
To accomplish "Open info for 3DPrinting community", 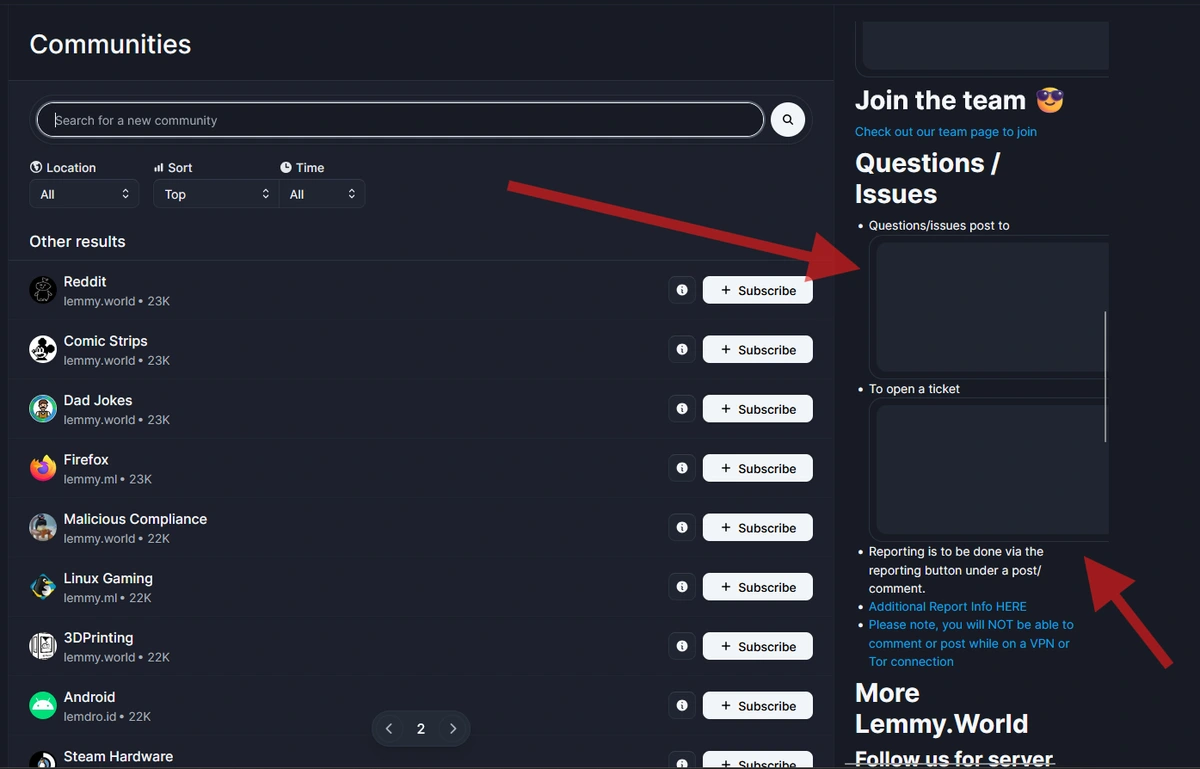I will tap(682, 646).
